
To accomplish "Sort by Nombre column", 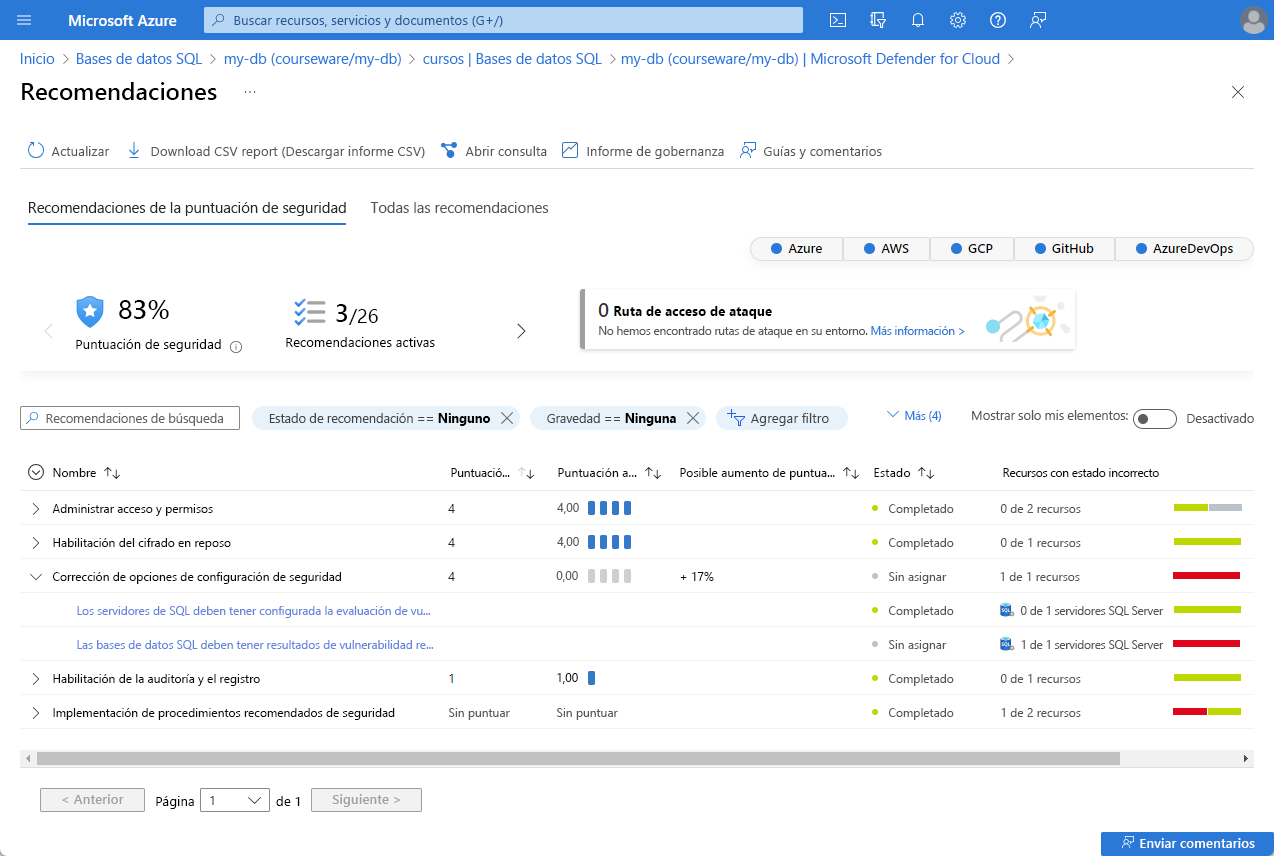I will (x=112, y=473).
